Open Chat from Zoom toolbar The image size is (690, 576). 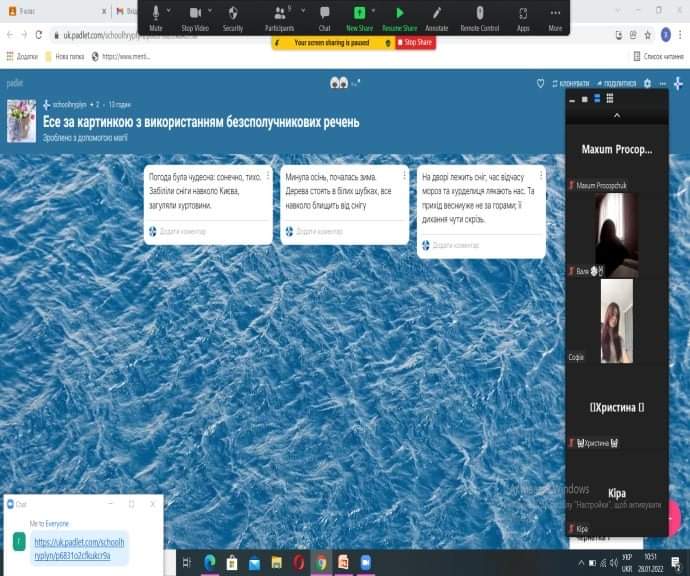point(325,18)
